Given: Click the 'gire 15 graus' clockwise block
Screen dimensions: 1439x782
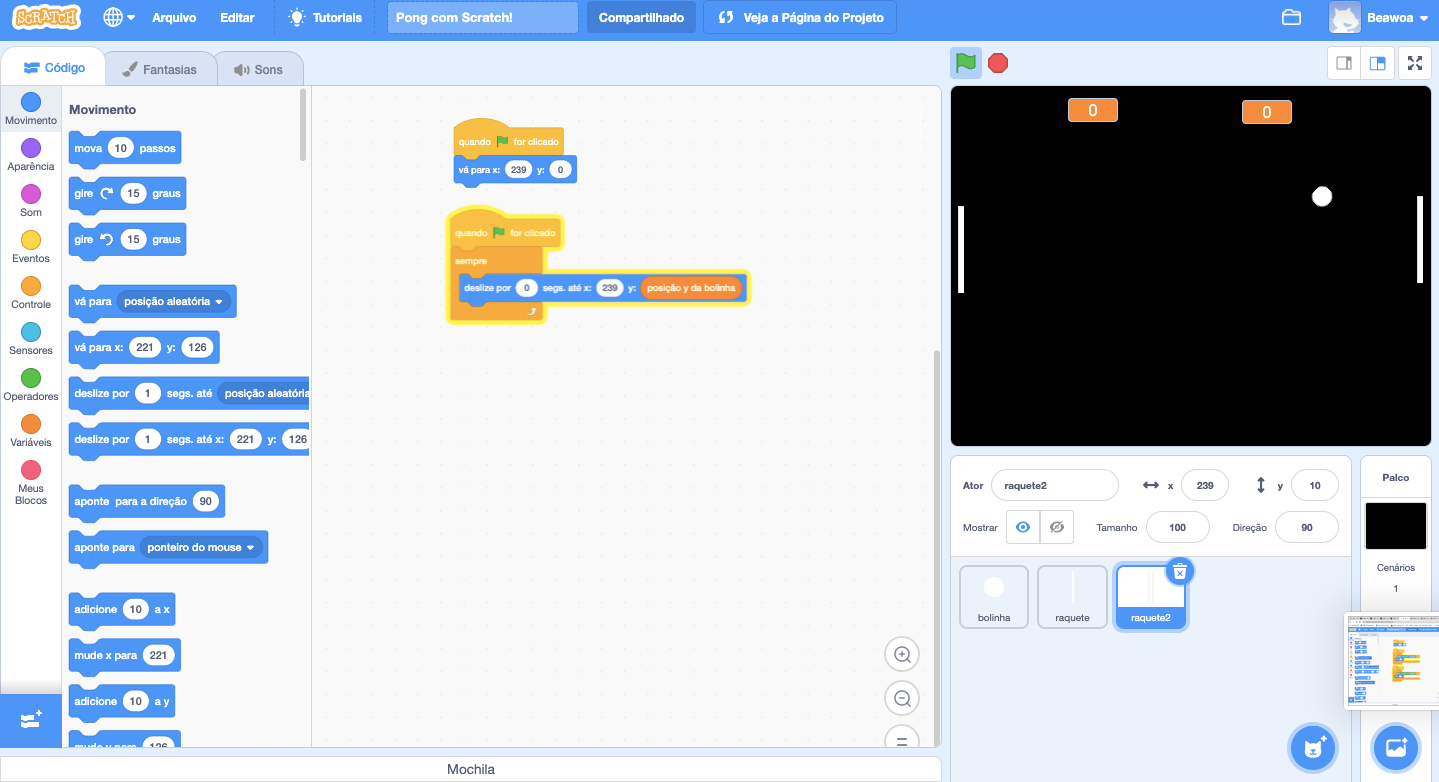Looking at the screenshot, I should [127, 194].
